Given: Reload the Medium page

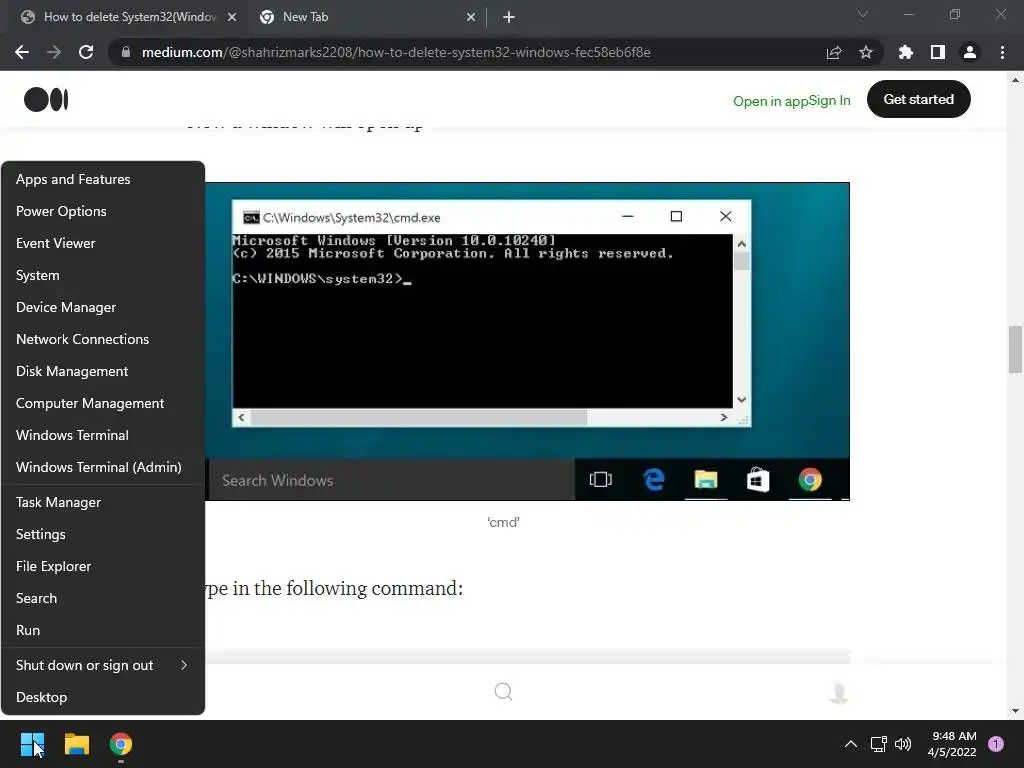Looking at the screenshot, I should click(x=86, y=52).
